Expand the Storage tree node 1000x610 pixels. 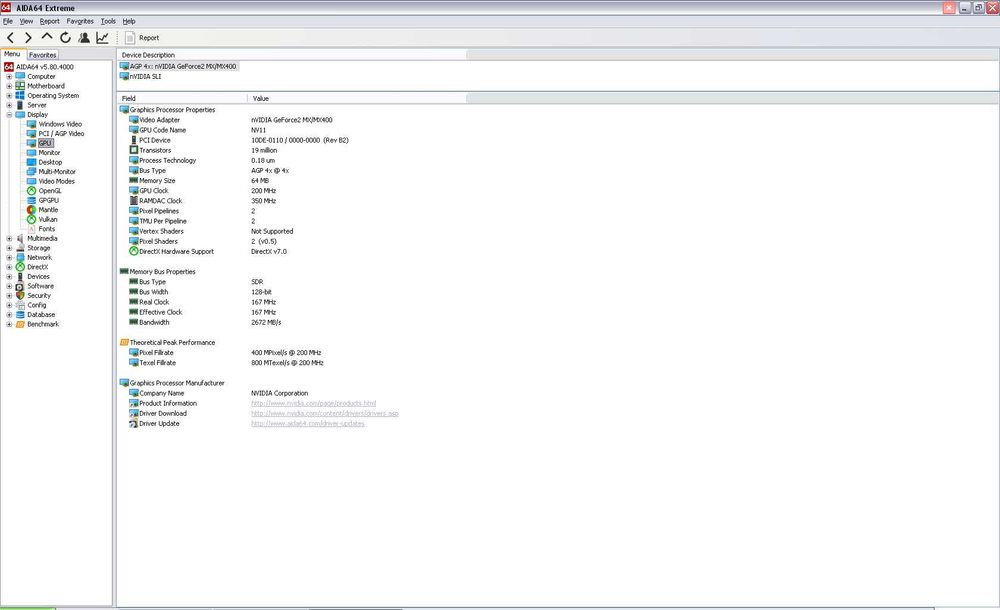click(9, 248)
